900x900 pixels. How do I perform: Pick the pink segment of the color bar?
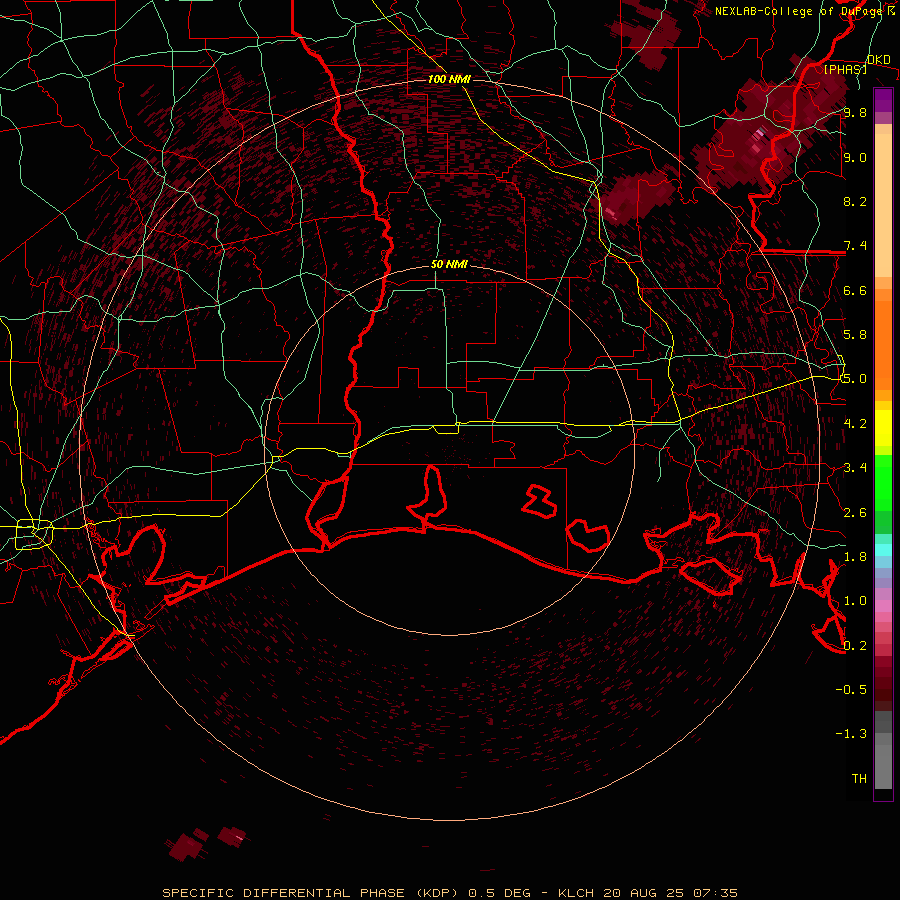click(x=883, y=605)
